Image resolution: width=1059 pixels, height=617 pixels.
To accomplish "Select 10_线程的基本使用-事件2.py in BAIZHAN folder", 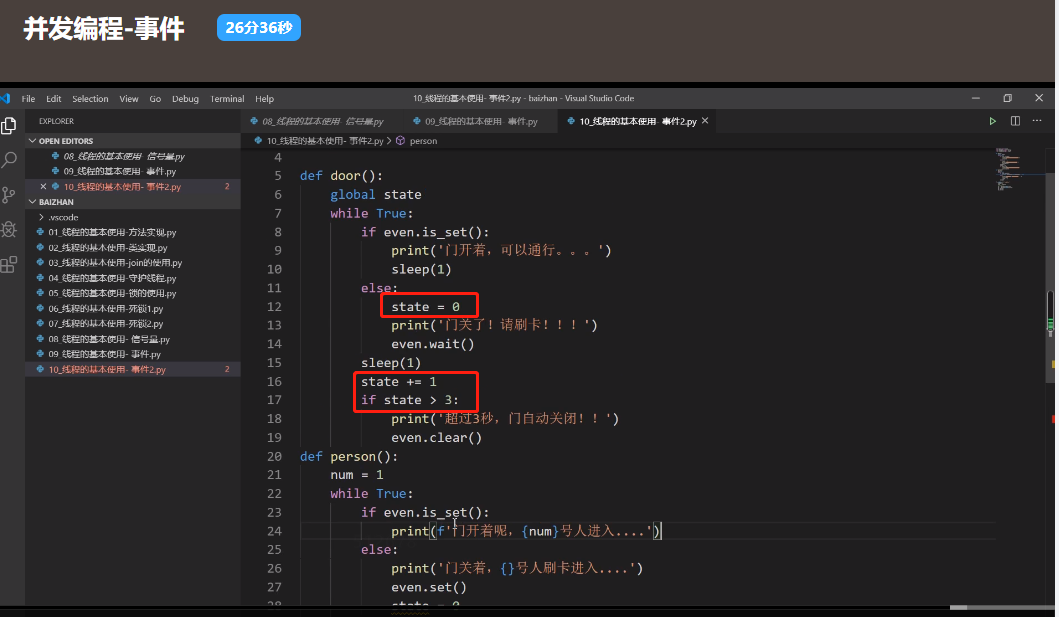I will 133,369.
